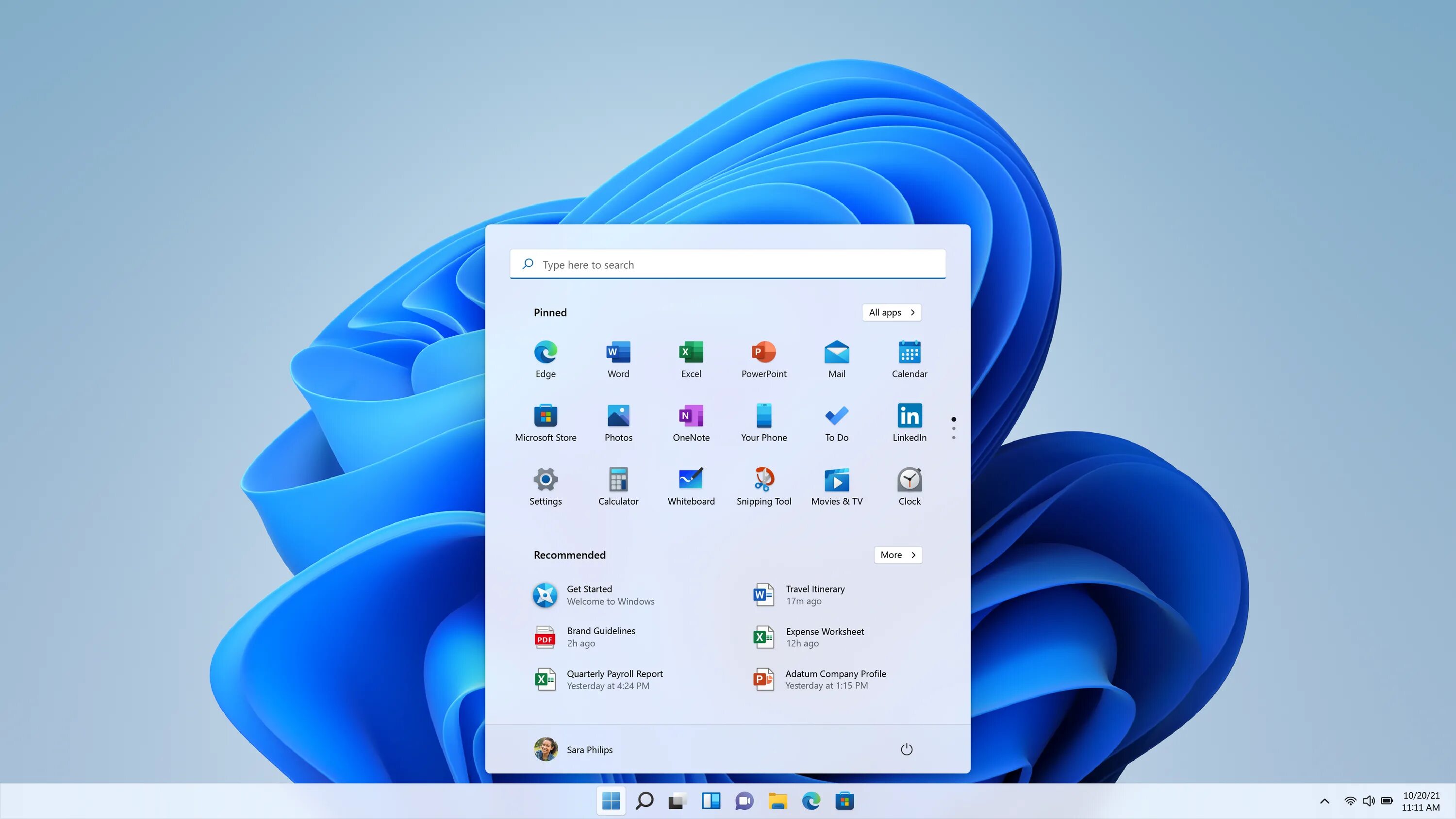This screenshot has height=819, width=1456.
Task: Click All apps button
Action: click(x=891, y=312)
